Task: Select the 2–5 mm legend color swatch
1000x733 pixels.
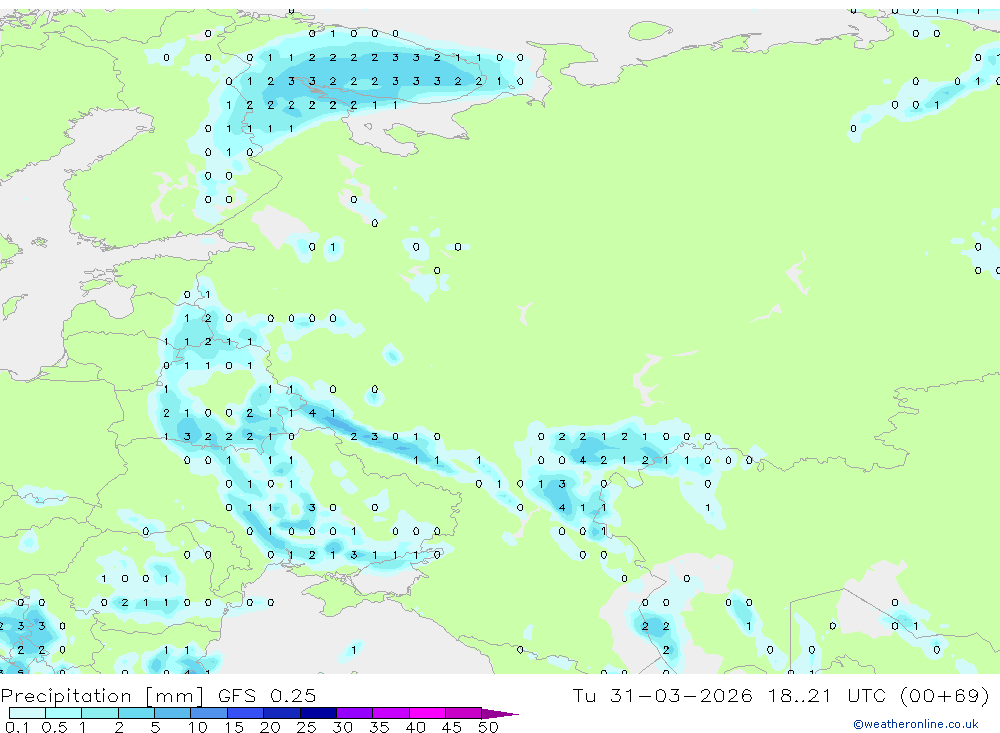Action: [136, 713]
